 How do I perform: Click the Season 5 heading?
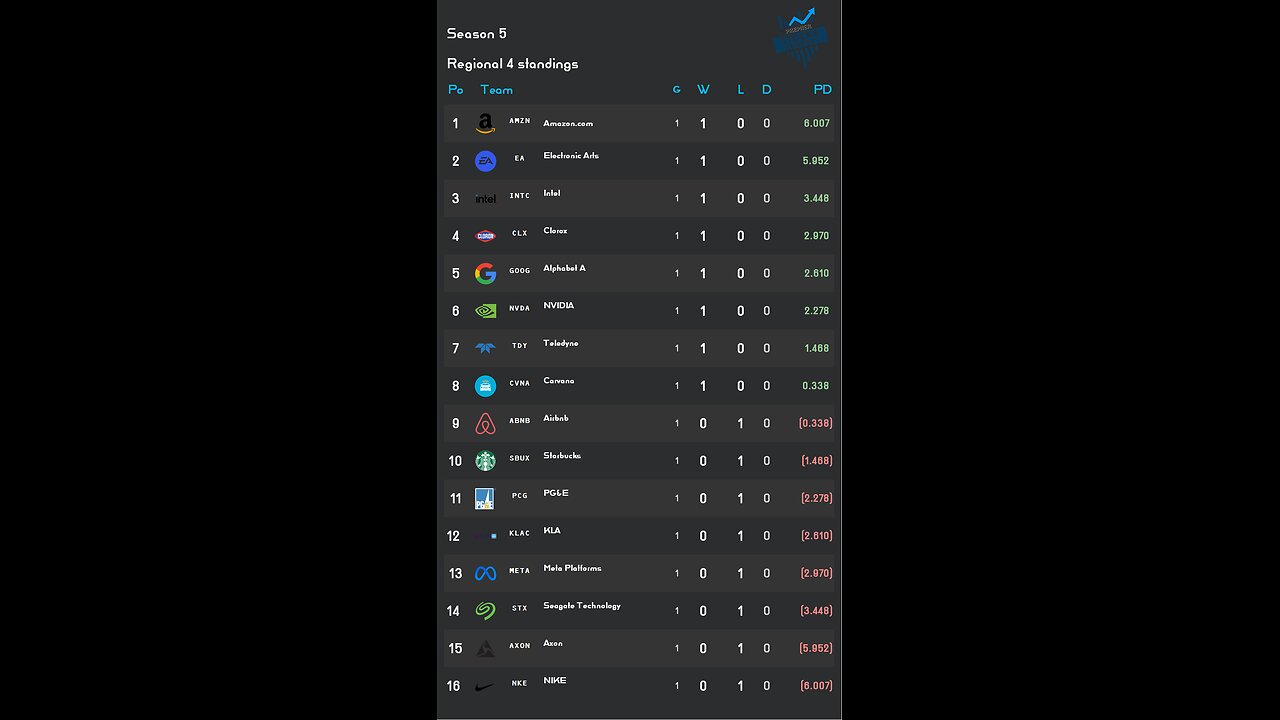pos(476,34)
